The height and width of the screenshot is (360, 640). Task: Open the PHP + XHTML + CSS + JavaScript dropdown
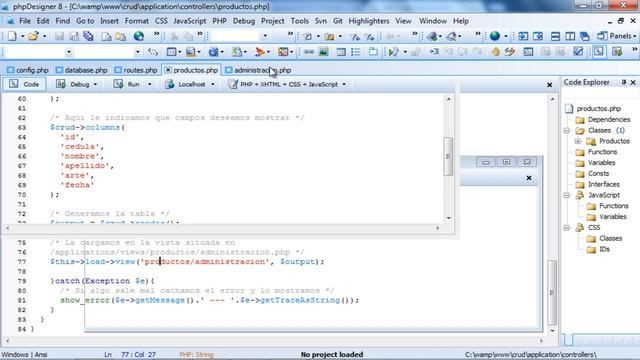344,84
